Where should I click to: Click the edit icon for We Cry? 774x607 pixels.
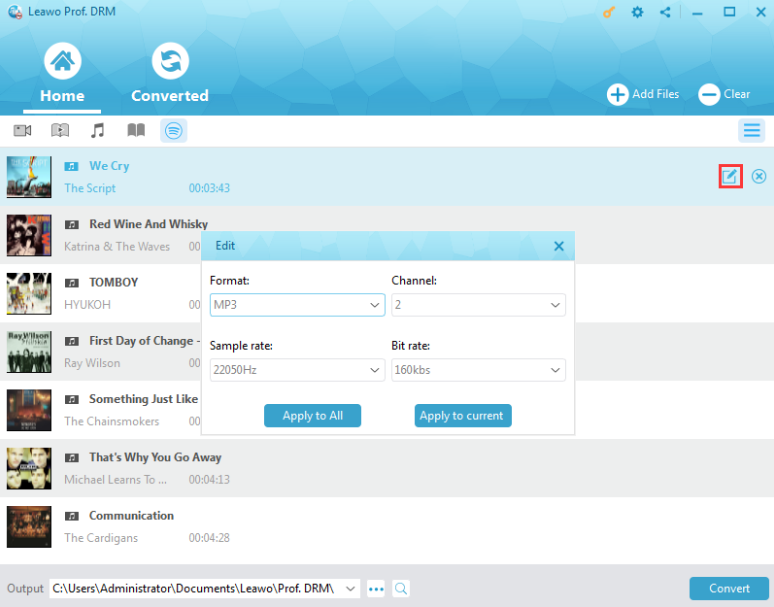click(730, 176)
